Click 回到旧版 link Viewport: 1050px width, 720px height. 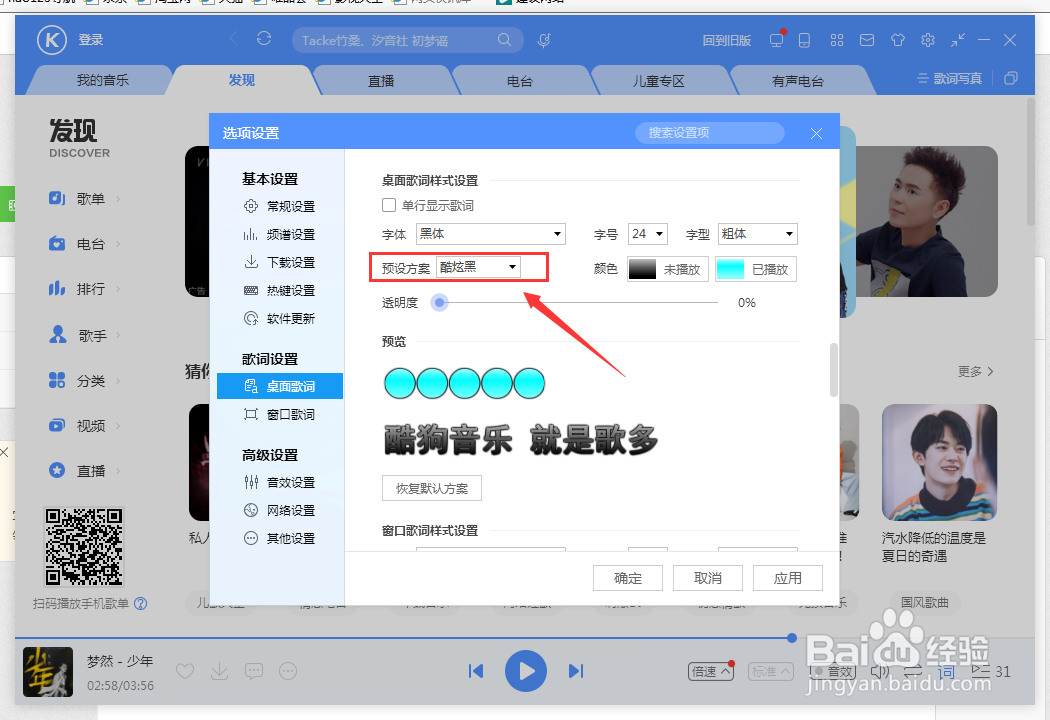[727, 40]
